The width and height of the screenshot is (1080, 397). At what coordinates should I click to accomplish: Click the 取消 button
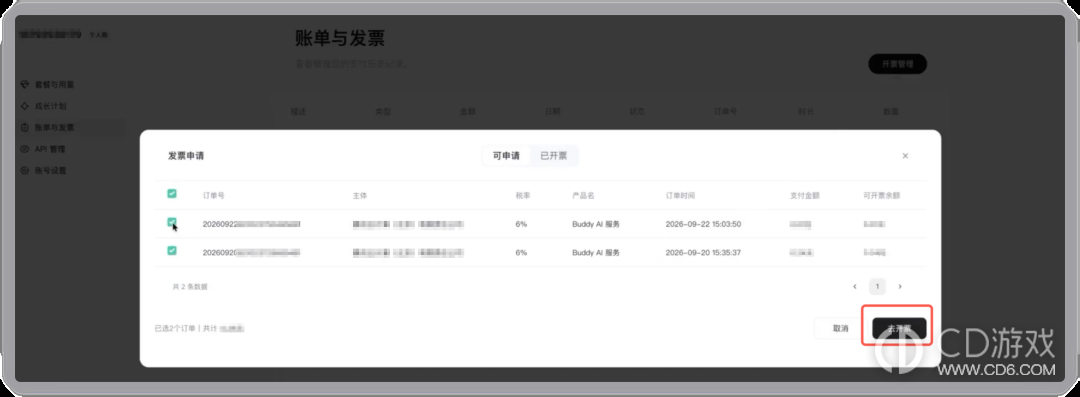(x=840, y=328)
